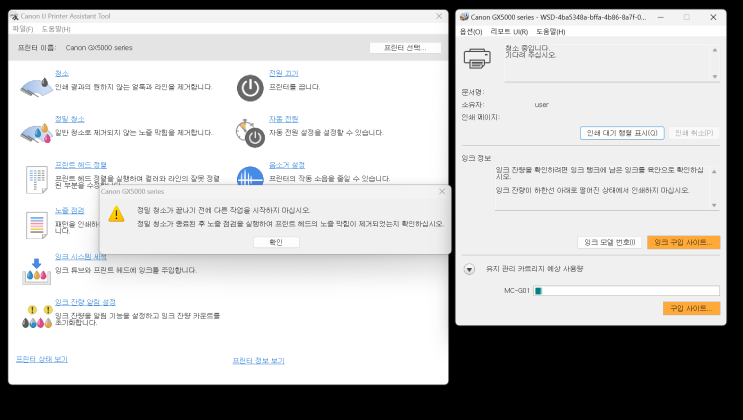The image size is (743, 420).
Task: Close the Printer Assistant Tool window
Action: (x=439, y=16)
